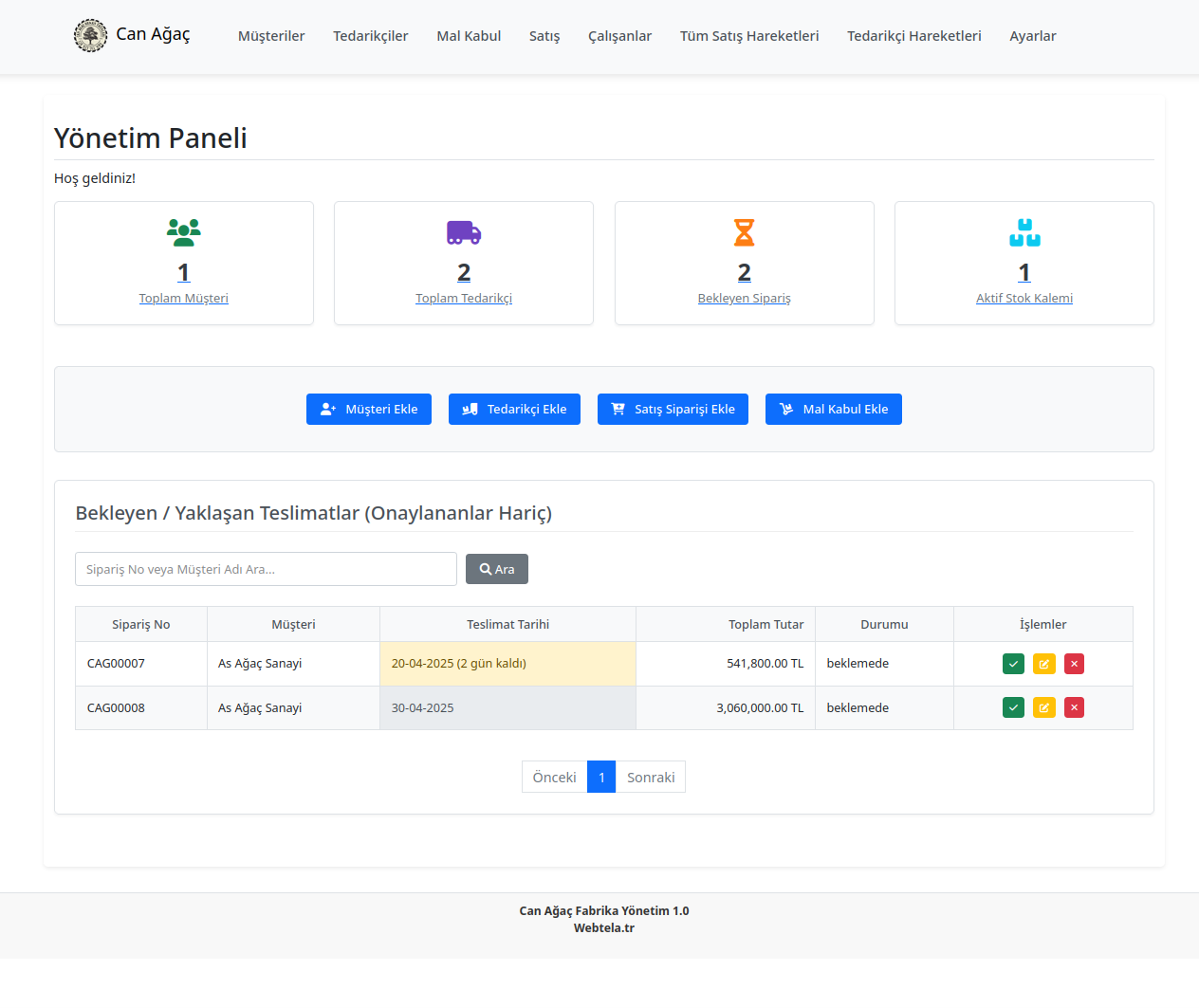The image size is (1199, 1008).
Task: Click the Durumu column header
Action: coord(884,624)
